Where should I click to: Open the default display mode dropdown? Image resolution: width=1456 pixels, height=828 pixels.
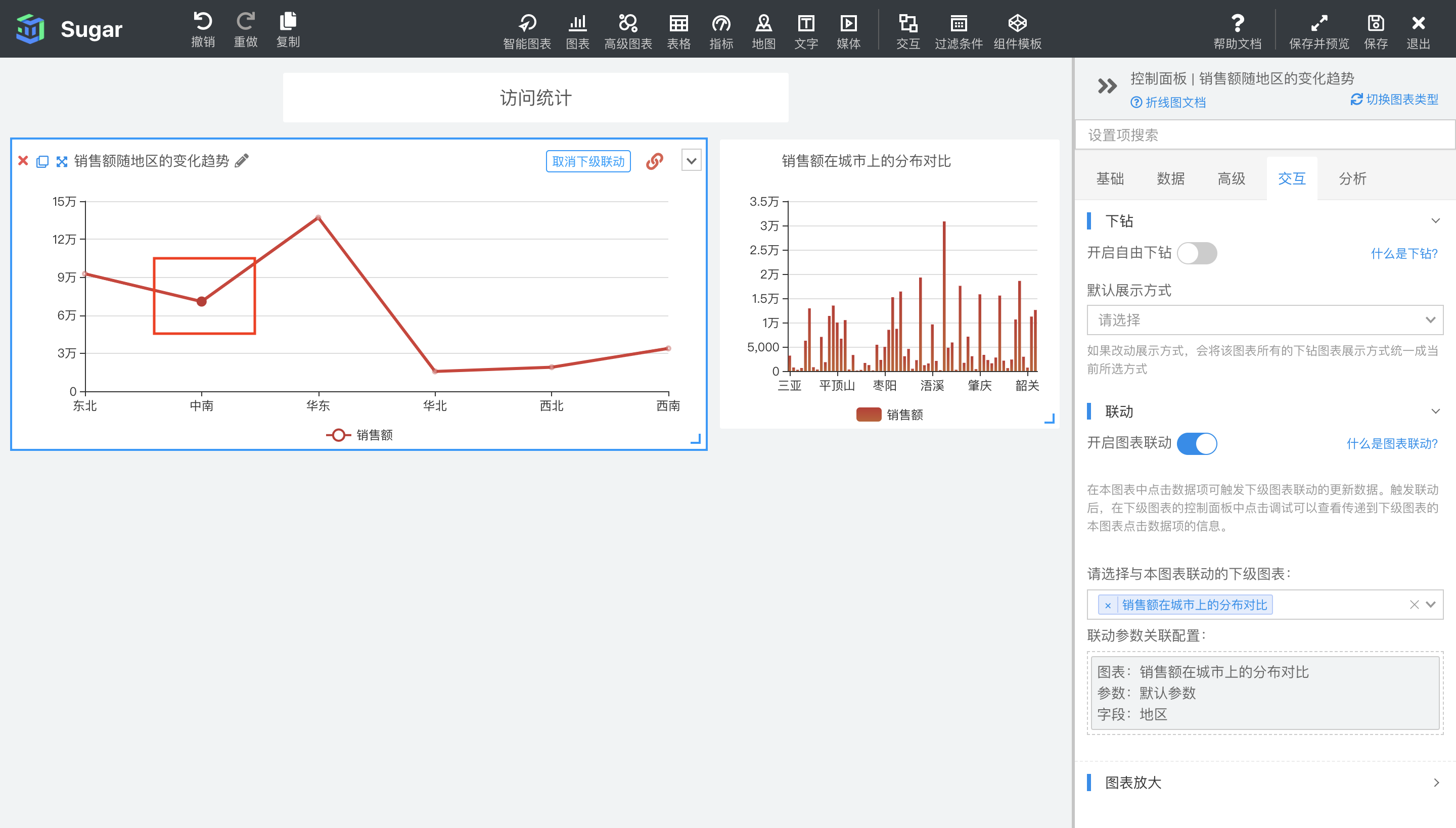coord(1264,320)
